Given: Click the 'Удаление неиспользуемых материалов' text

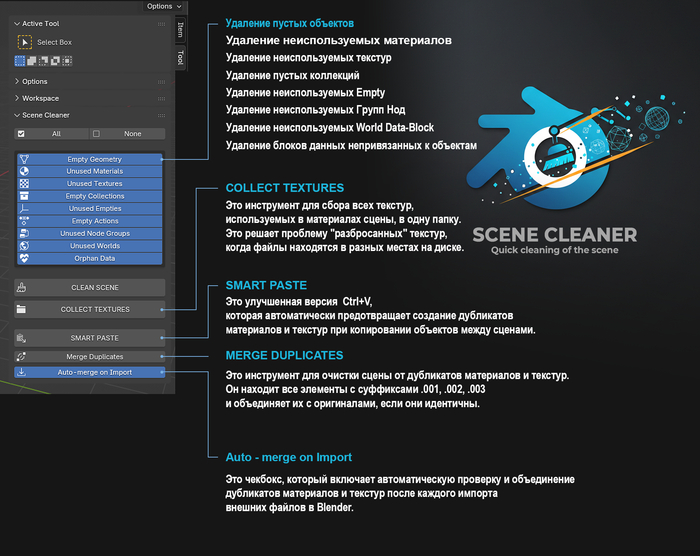Looking at the screenshot, I should pos(339,41).
